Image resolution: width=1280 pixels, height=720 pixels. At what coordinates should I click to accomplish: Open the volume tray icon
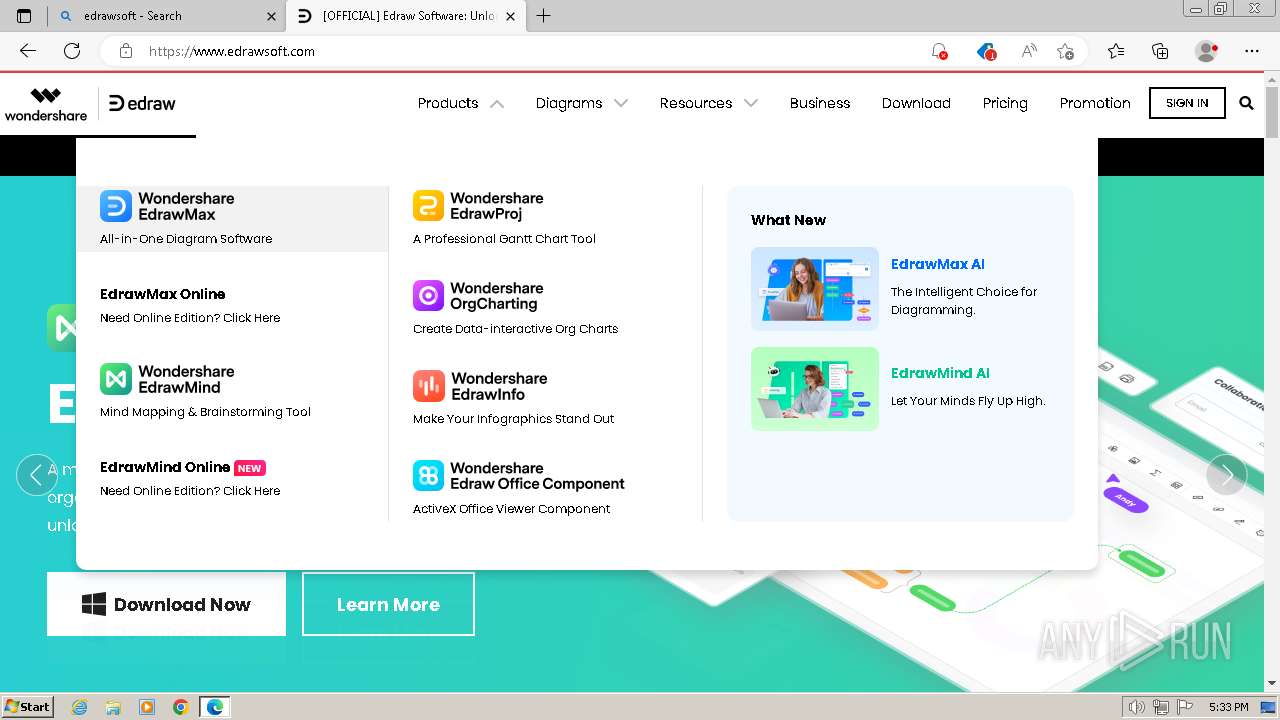1136,707
